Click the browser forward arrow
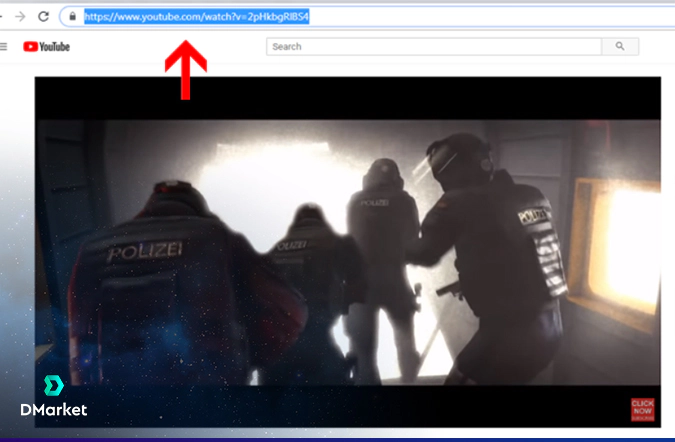Image resolution: width=675 pixels, height=442 pixels. [x=20, y=16]
